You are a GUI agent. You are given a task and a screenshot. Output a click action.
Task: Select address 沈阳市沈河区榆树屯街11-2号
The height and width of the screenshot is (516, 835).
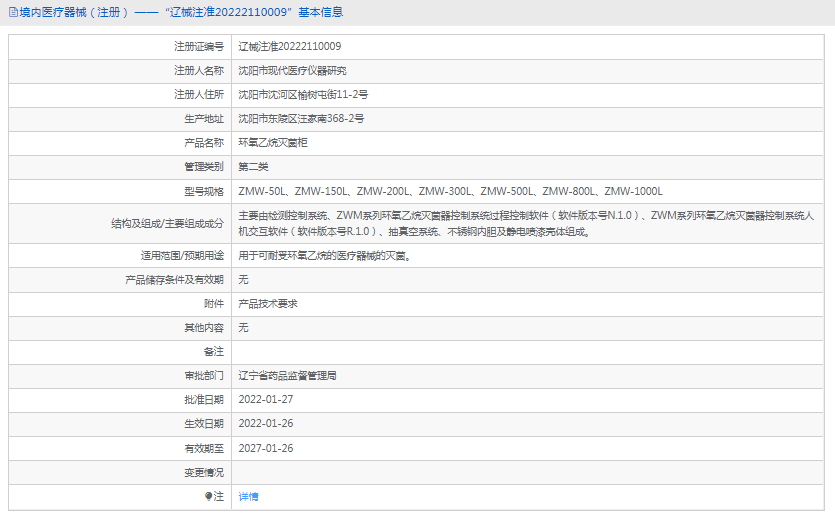click(x=303, y=94)
